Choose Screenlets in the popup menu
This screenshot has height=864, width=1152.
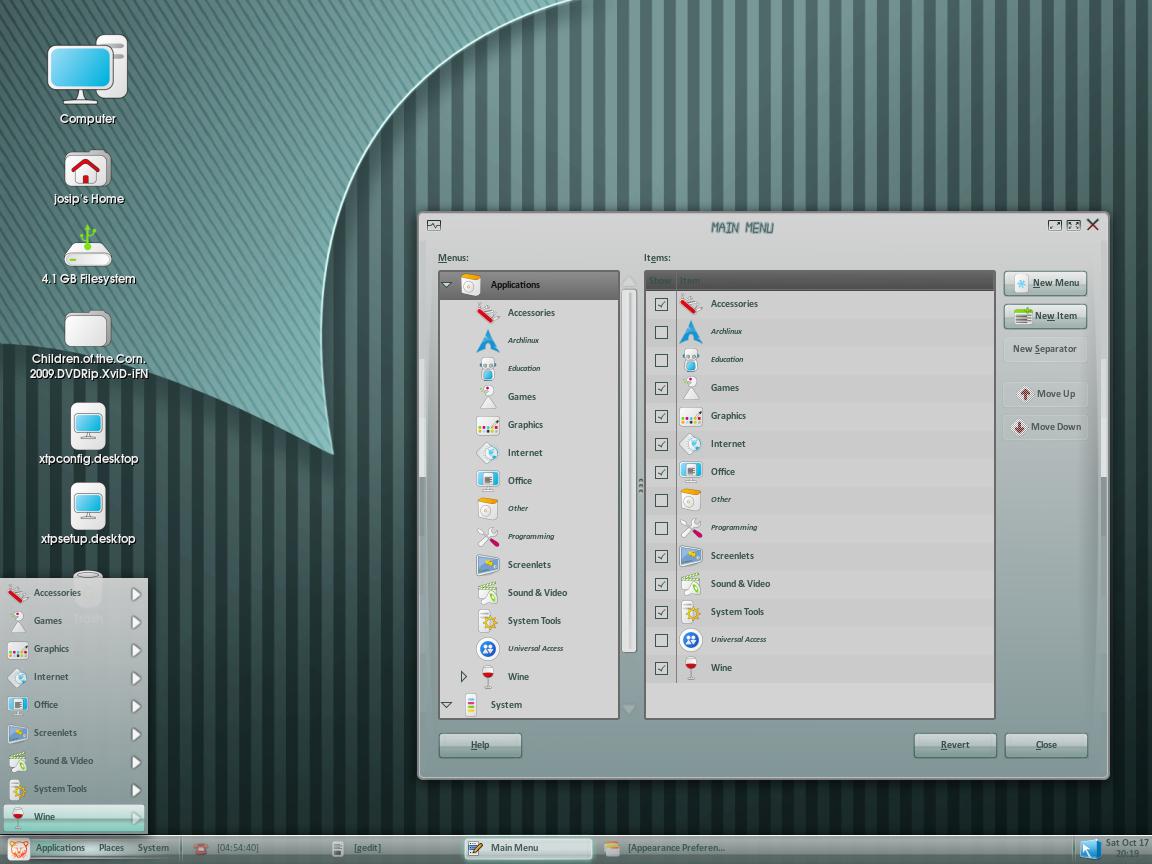click(74, 733)
